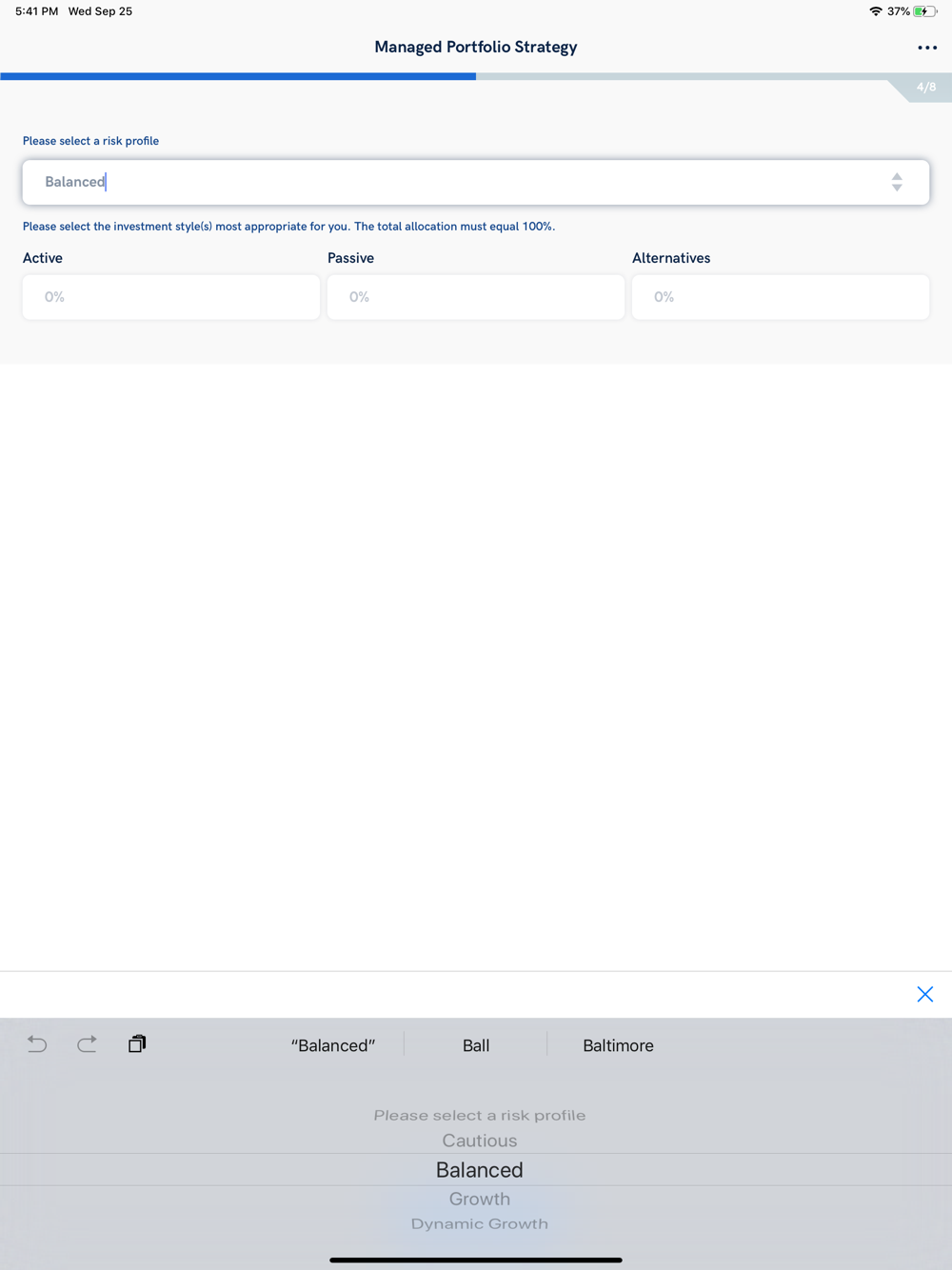Viewport: 952px width, 1270px height.
Task: Choose the Baltimore autocomplete suggestion
Action: [618, 1045]
